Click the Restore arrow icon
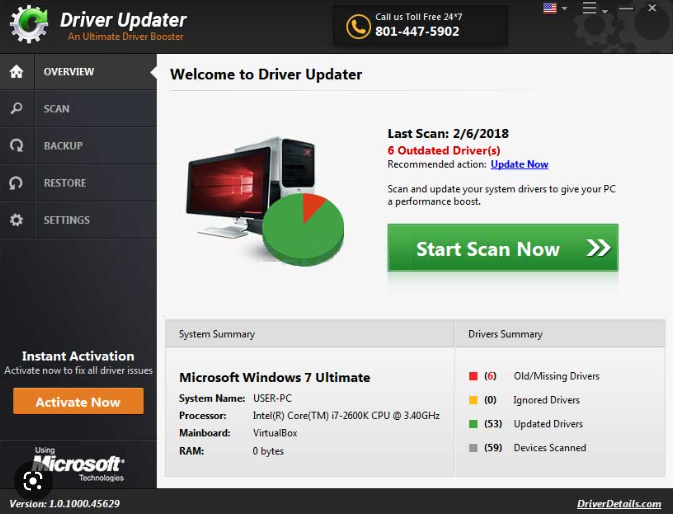673x514 pixels. tap(16, 183)
